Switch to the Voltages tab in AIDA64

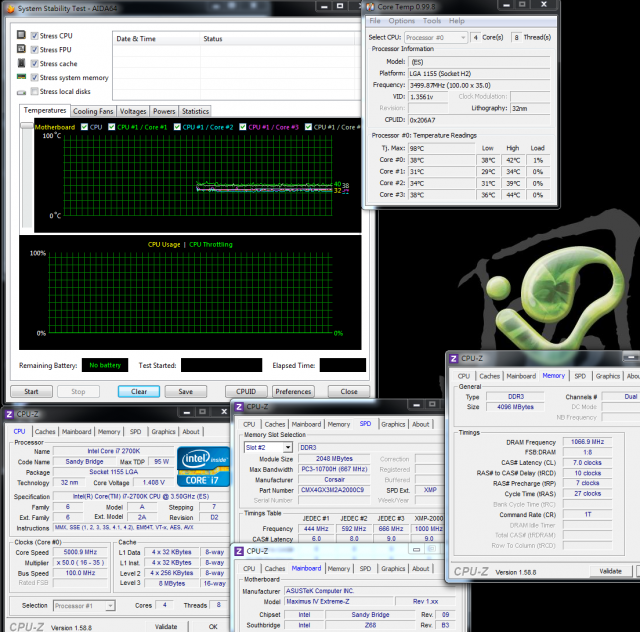click(x=133, y=111)
